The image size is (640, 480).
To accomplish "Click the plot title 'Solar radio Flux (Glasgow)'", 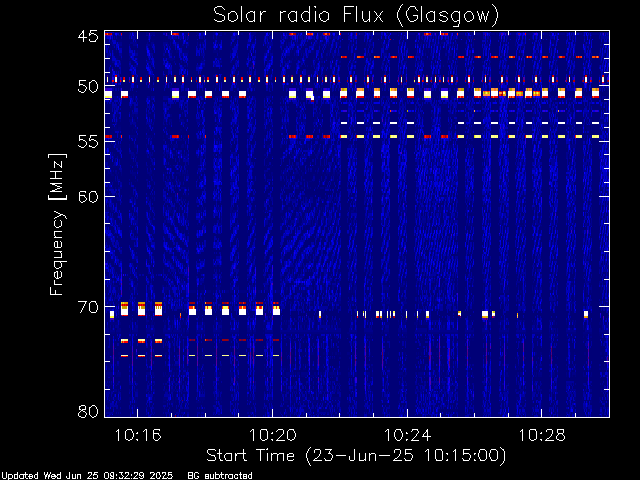I will 356,16.
